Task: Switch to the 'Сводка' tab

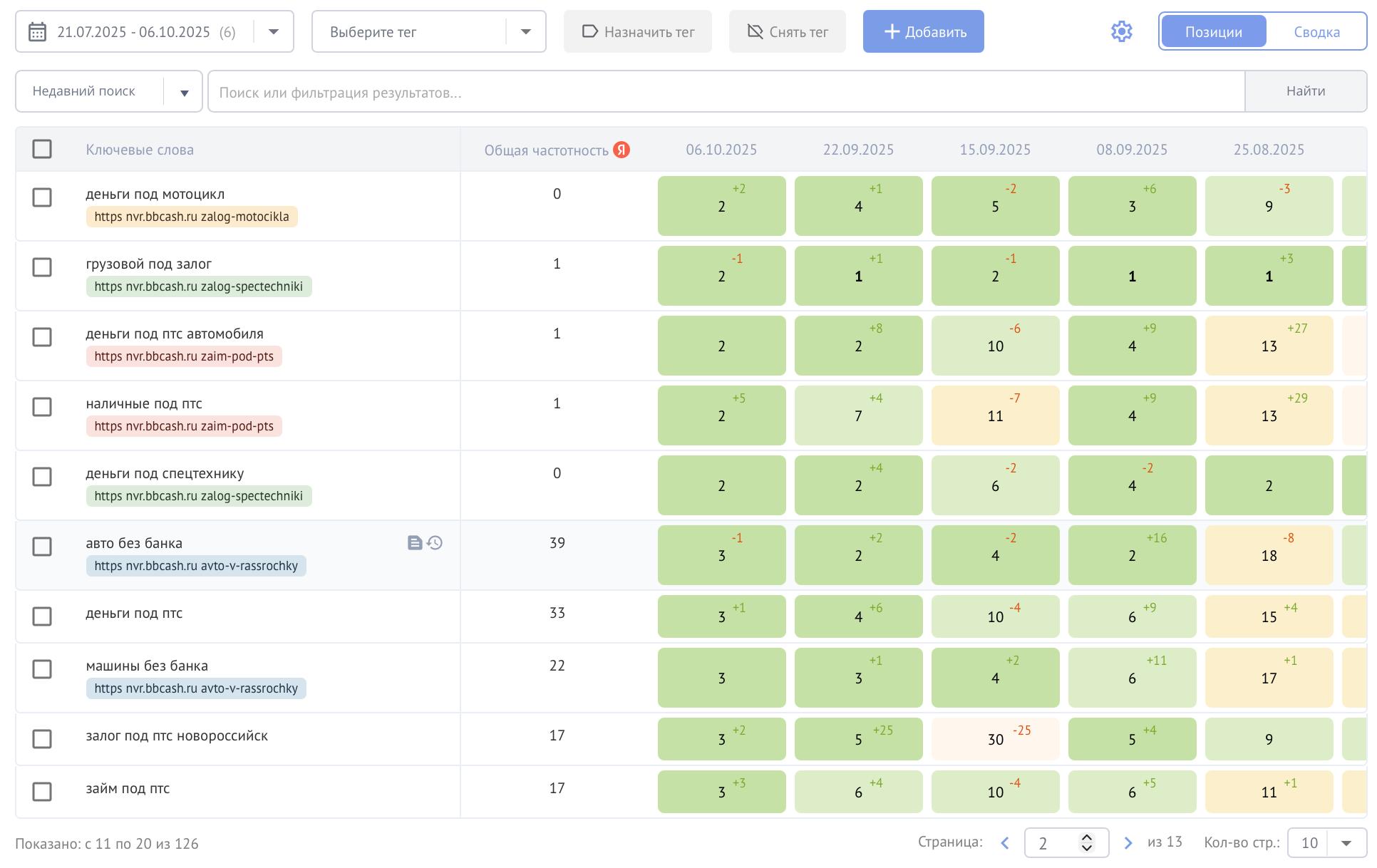Action: click(x=1316, y=31)
